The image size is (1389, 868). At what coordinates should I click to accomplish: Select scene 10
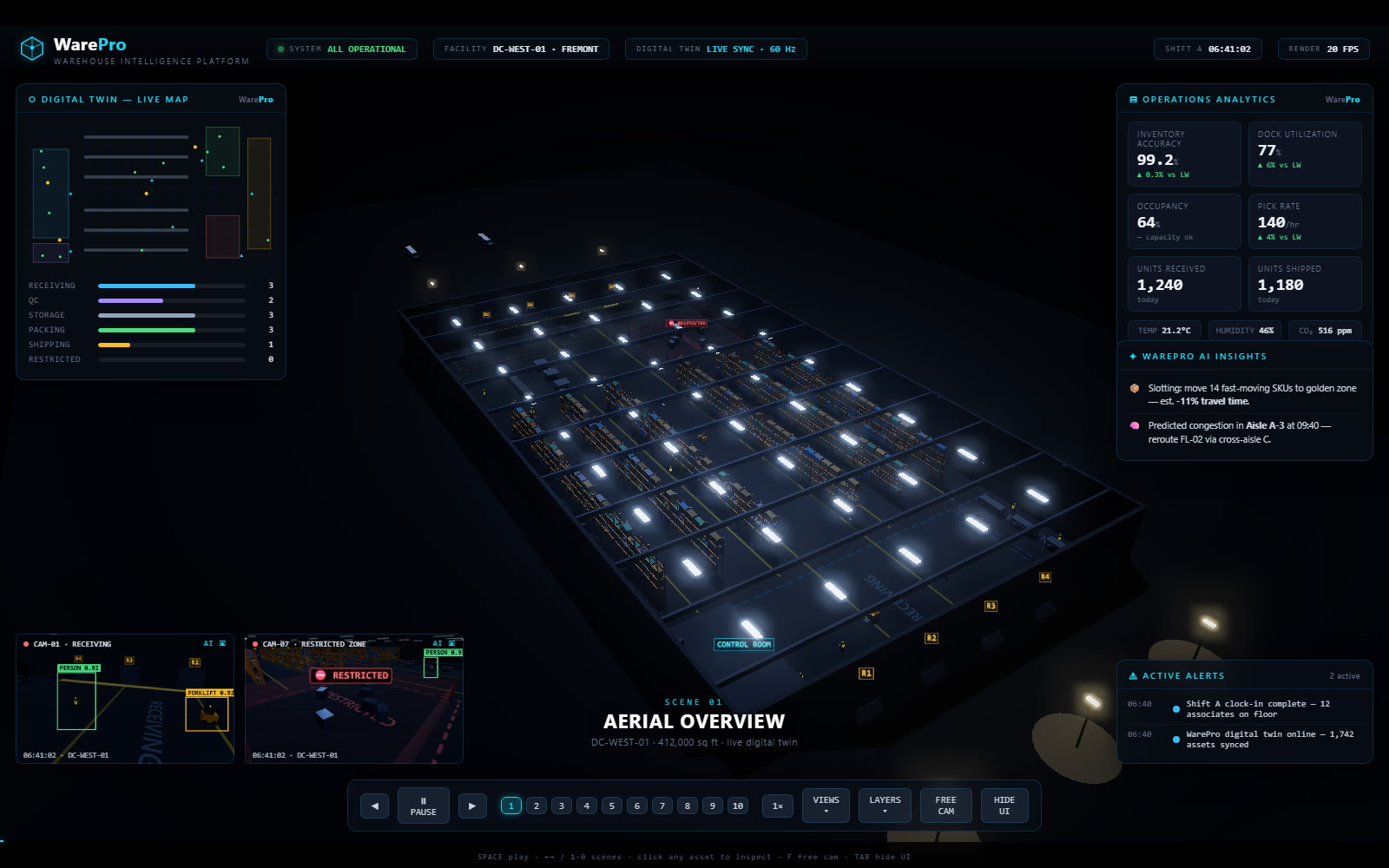click(x=738, y=806)
